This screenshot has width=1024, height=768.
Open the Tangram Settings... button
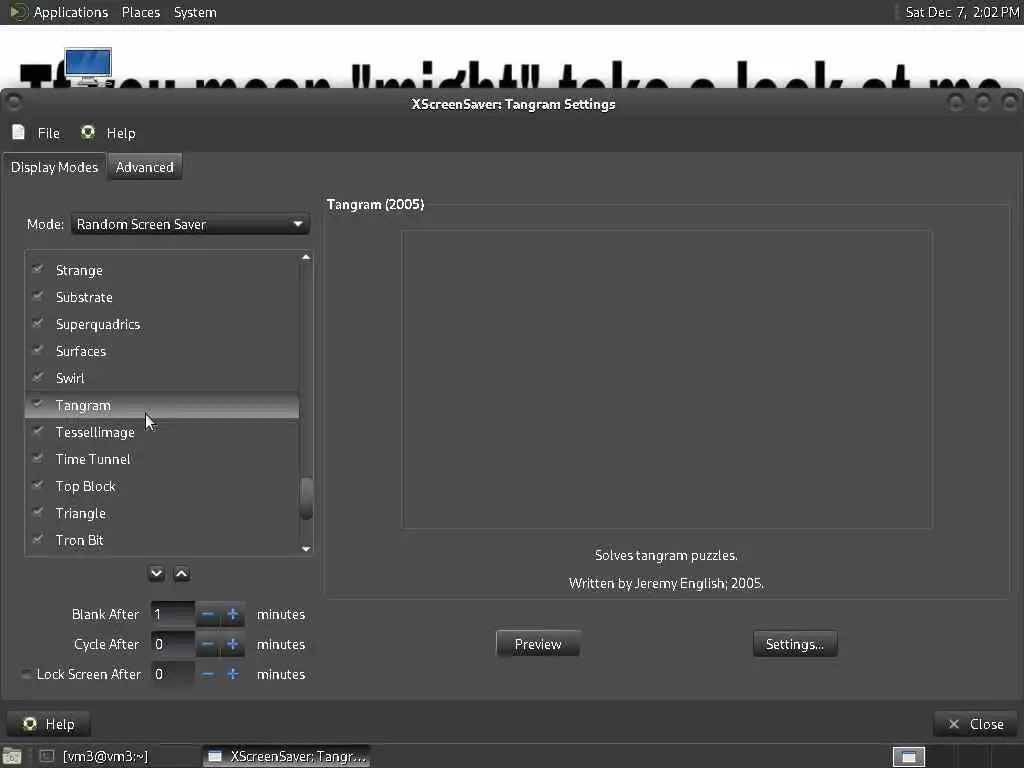[795, 644]
